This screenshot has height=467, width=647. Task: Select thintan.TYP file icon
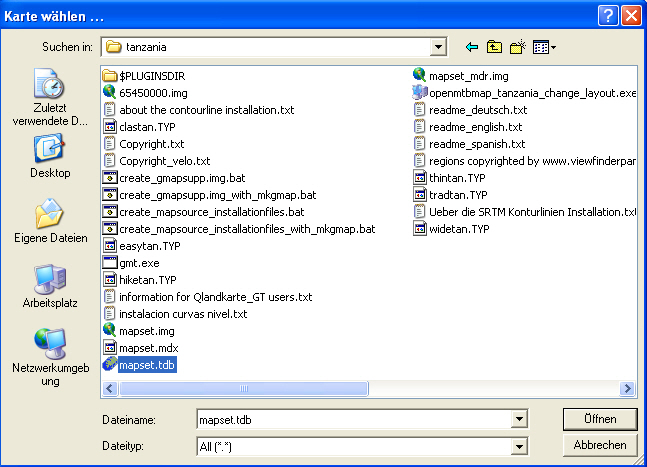point(420,178)
